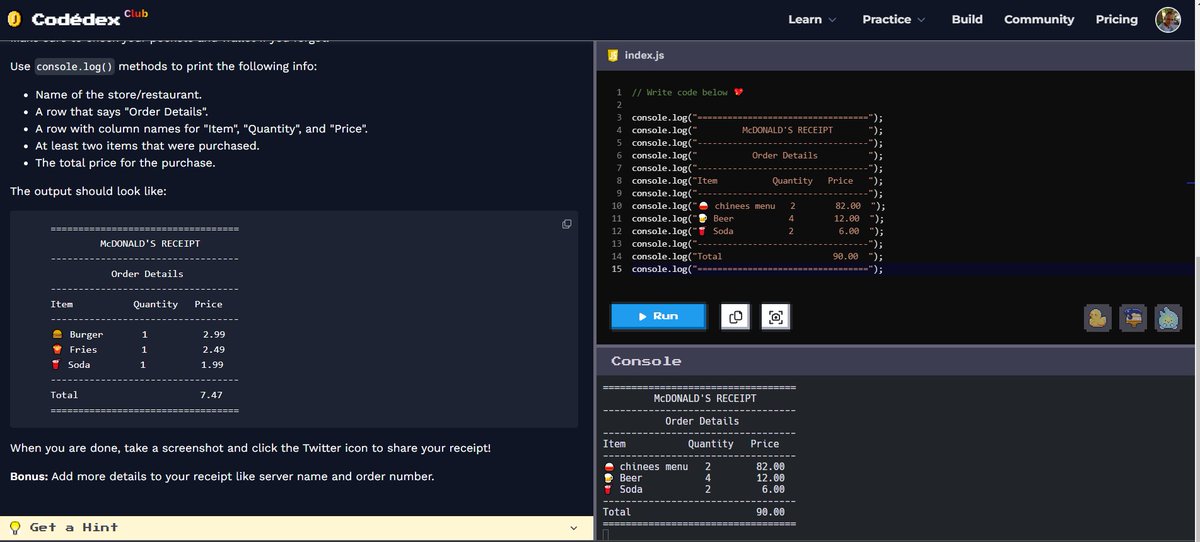Click the Club badge next to the logo
This screenshot has height=542, width=1200.
[136, 13]
